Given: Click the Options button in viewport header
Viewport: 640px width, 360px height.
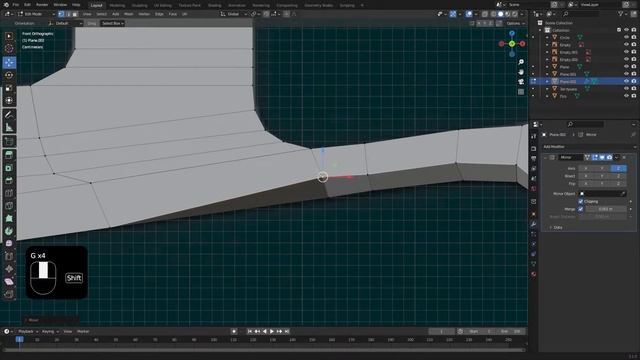Looking at the screenshot, I should 516,23.
